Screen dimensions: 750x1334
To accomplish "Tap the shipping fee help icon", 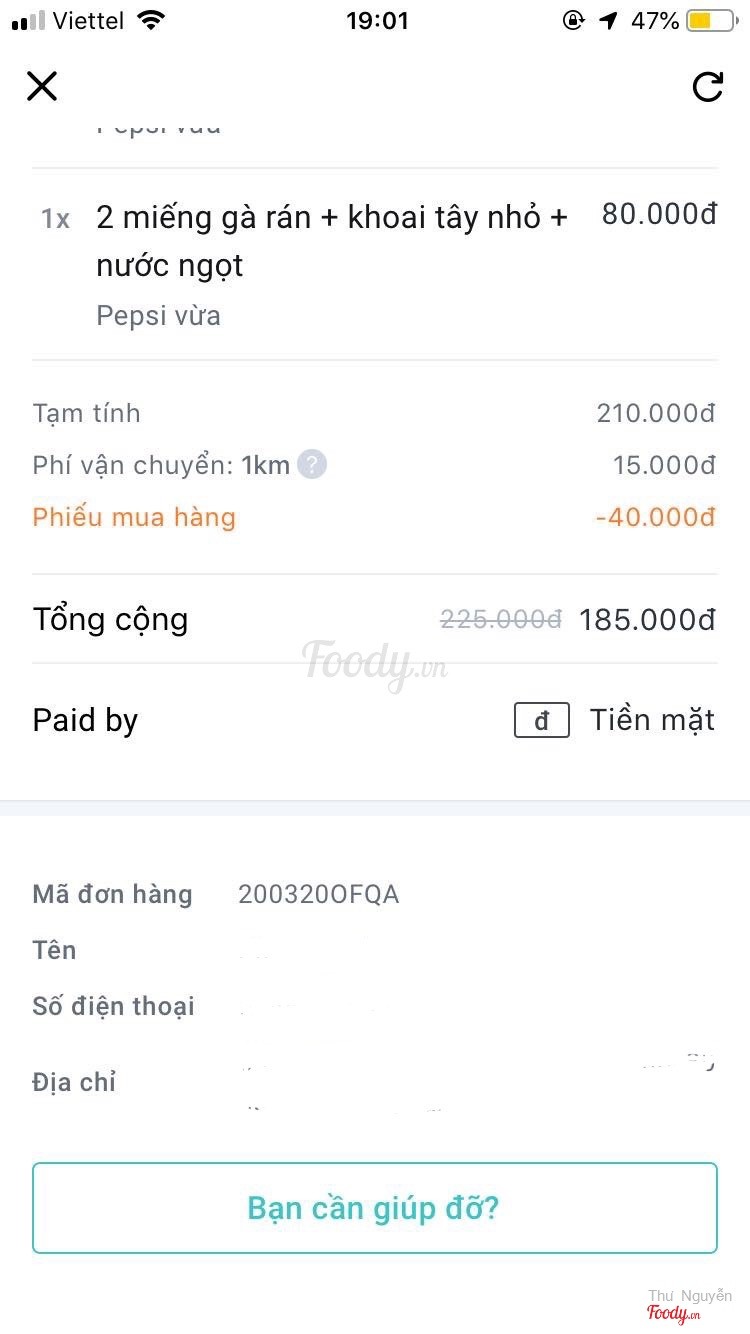I will [312, 465].
